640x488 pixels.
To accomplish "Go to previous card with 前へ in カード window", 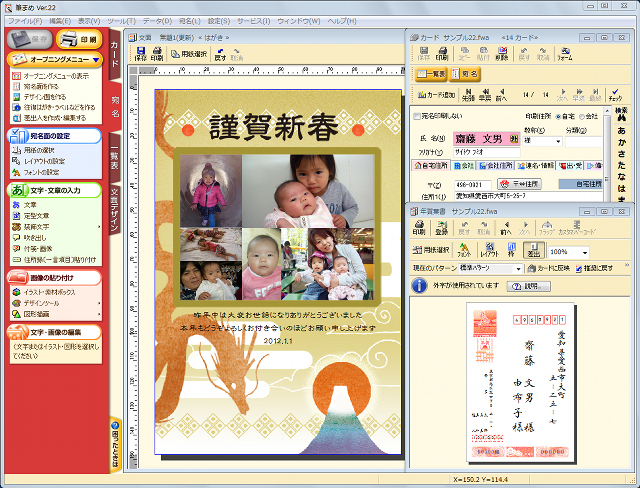I will click(502, 95).
